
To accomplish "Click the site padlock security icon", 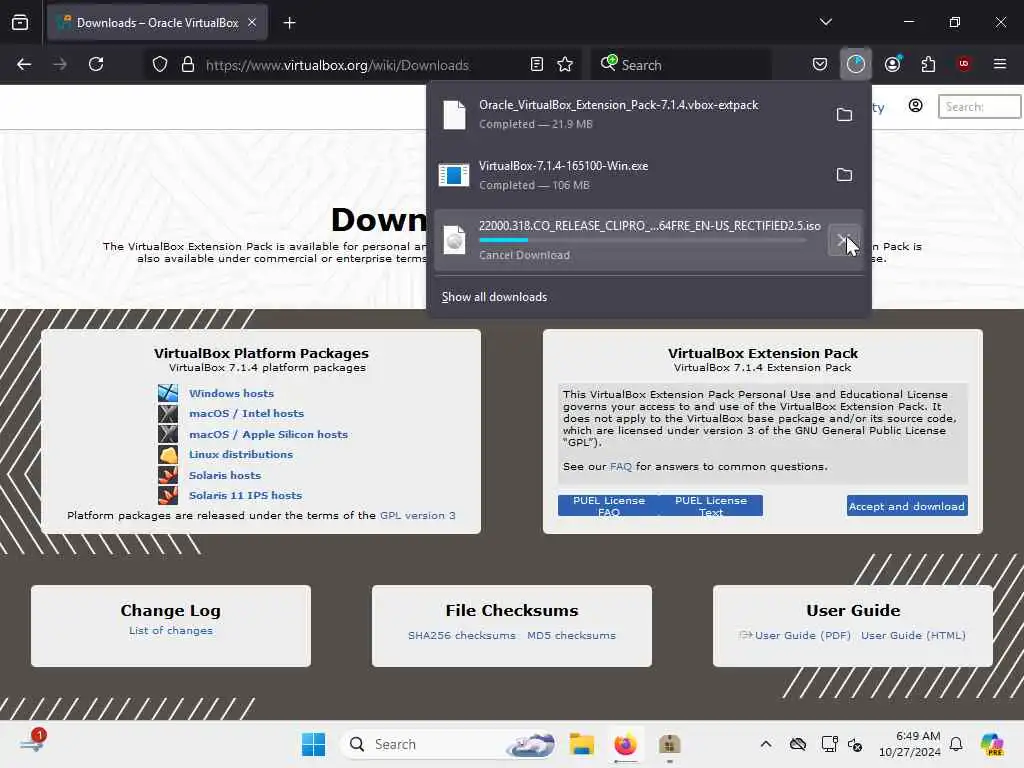I will [x=188, y=65].
